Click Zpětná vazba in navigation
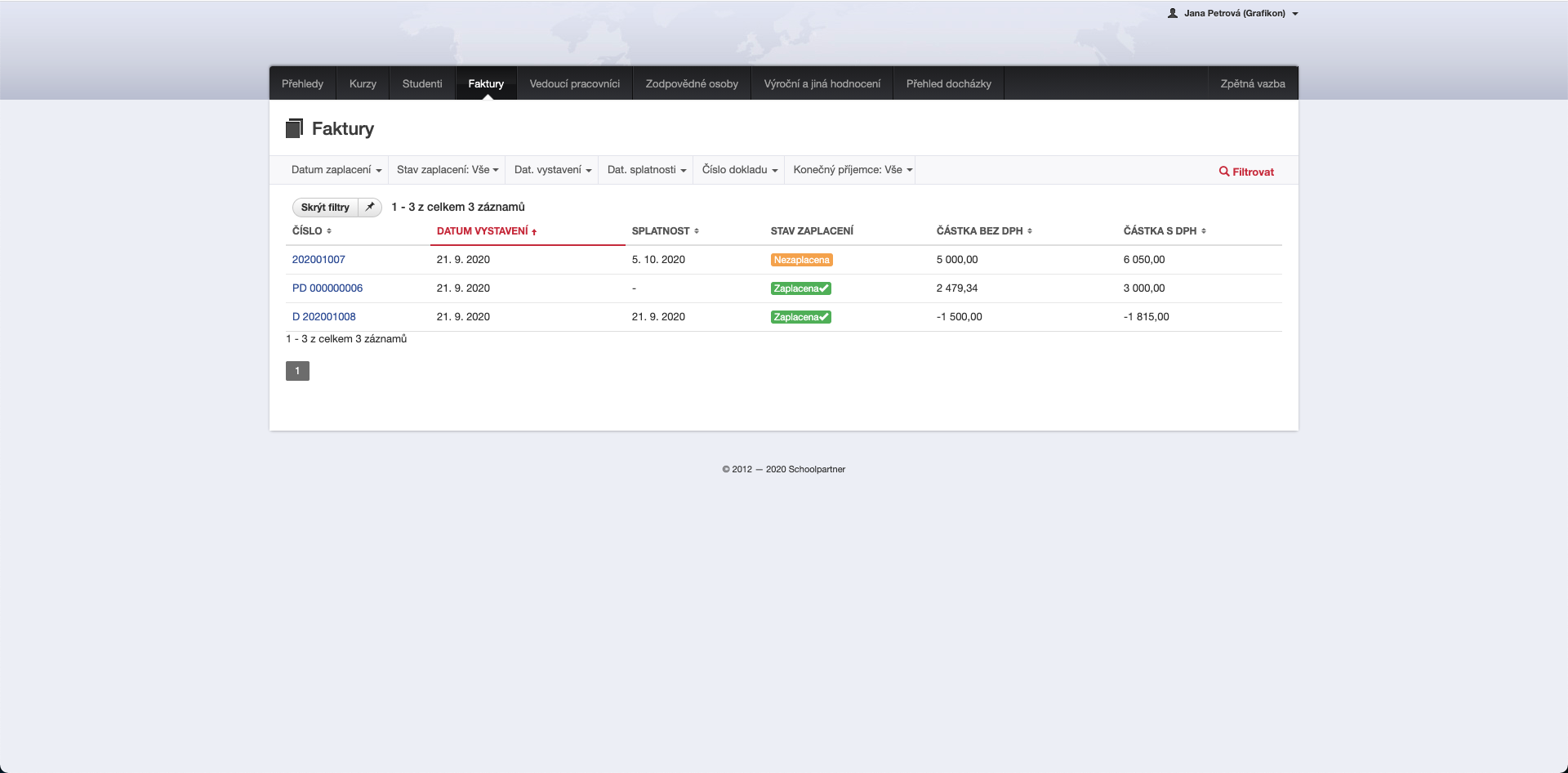 tap(1253, 83)
